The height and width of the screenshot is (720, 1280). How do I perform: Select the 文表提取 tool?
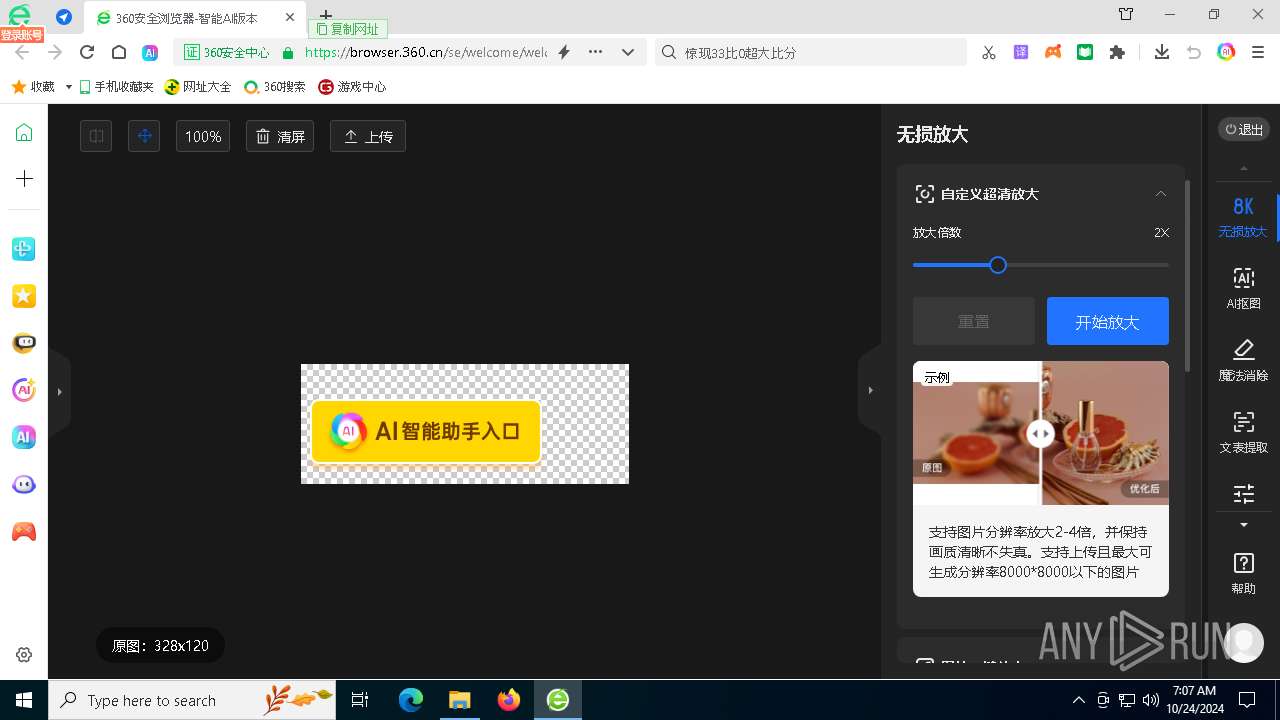(x=1243, y=432)
